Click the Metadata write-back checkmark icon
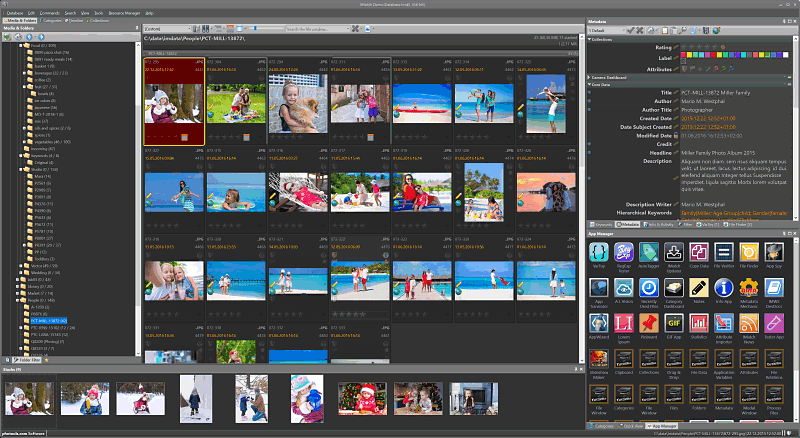The height and width of the screenshot is (438, 800). pos(630,31)
